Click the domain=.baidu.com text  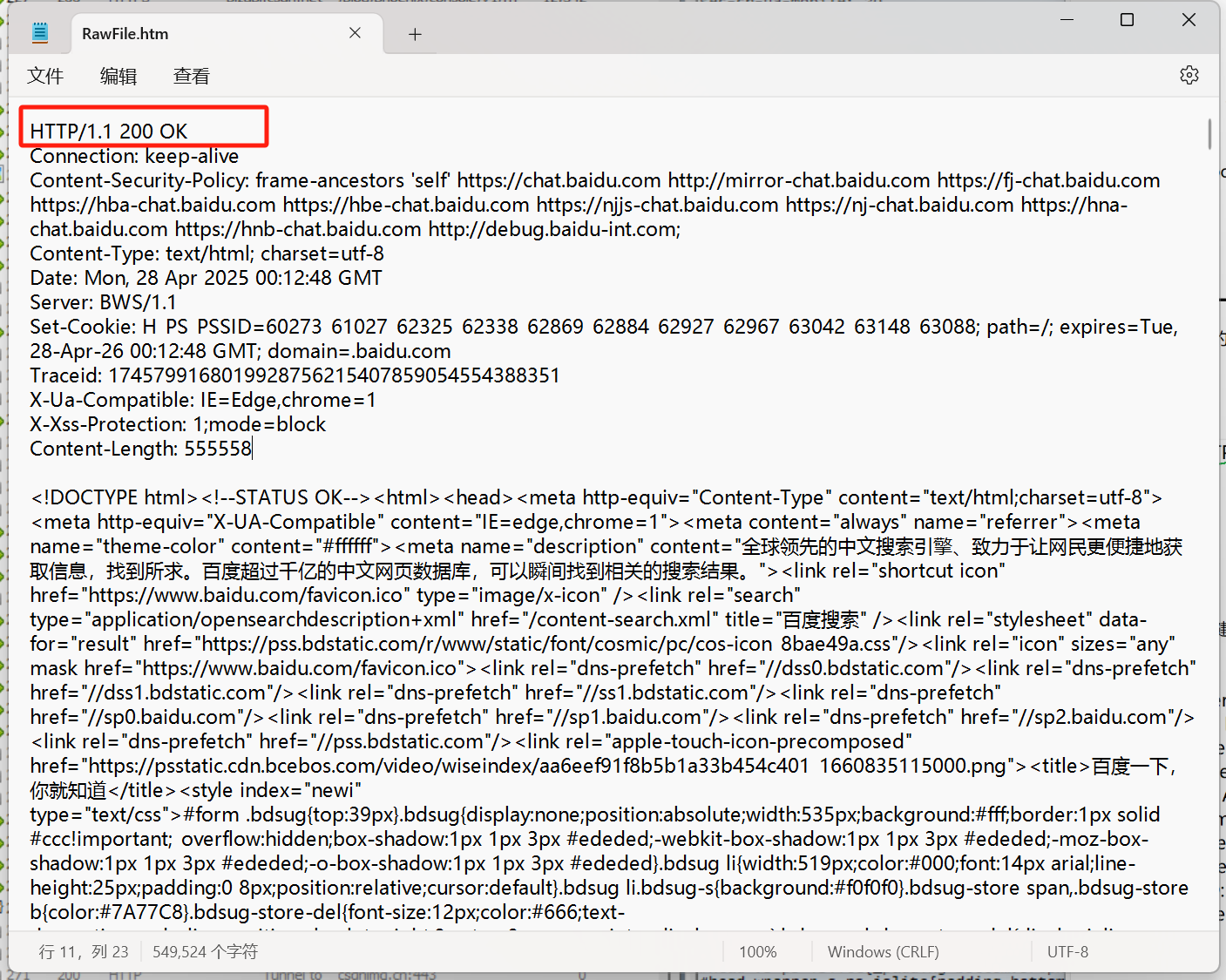pyautogui.click(x=359, y=351)
